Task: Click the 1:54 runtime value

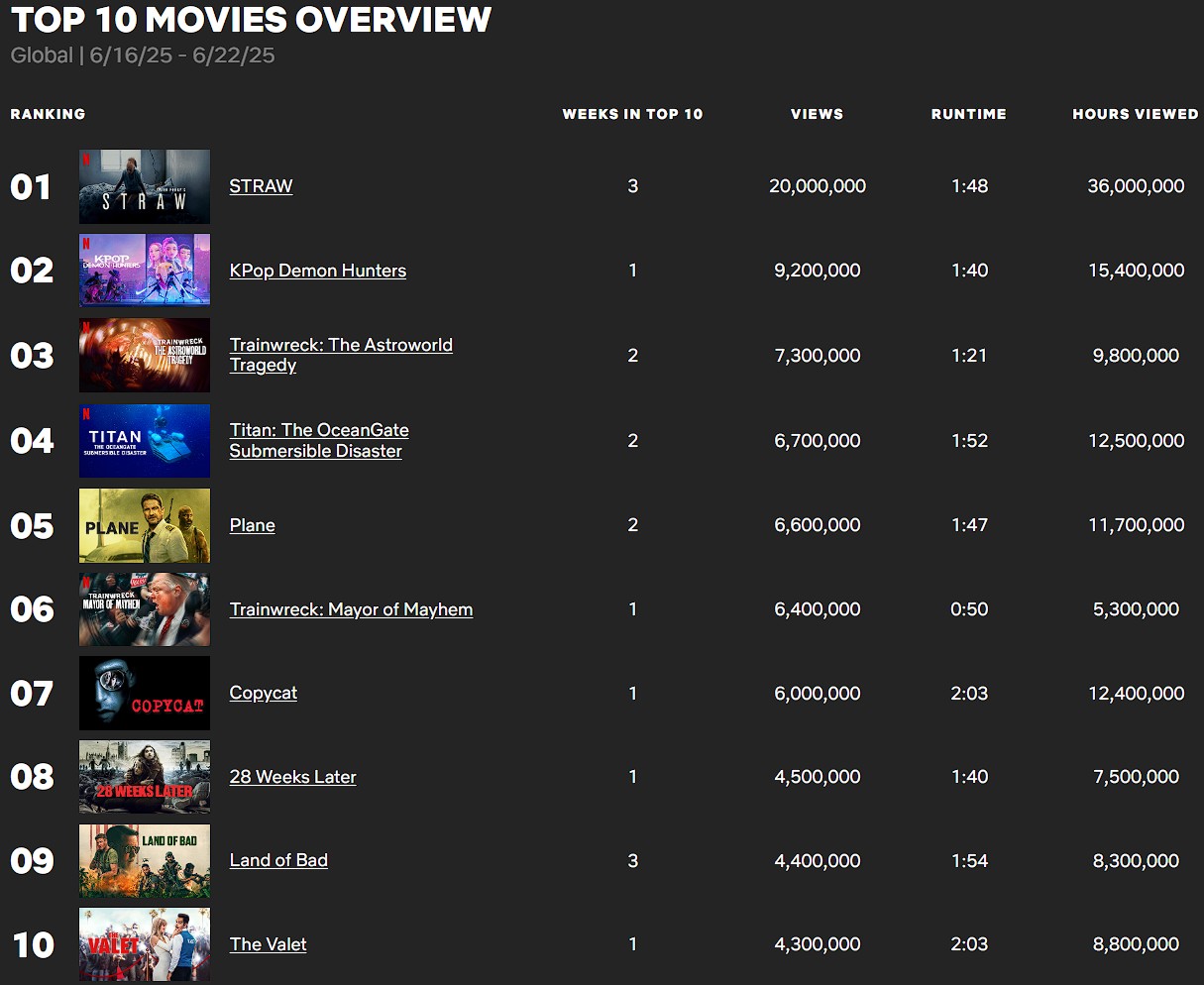Action: 969,860
